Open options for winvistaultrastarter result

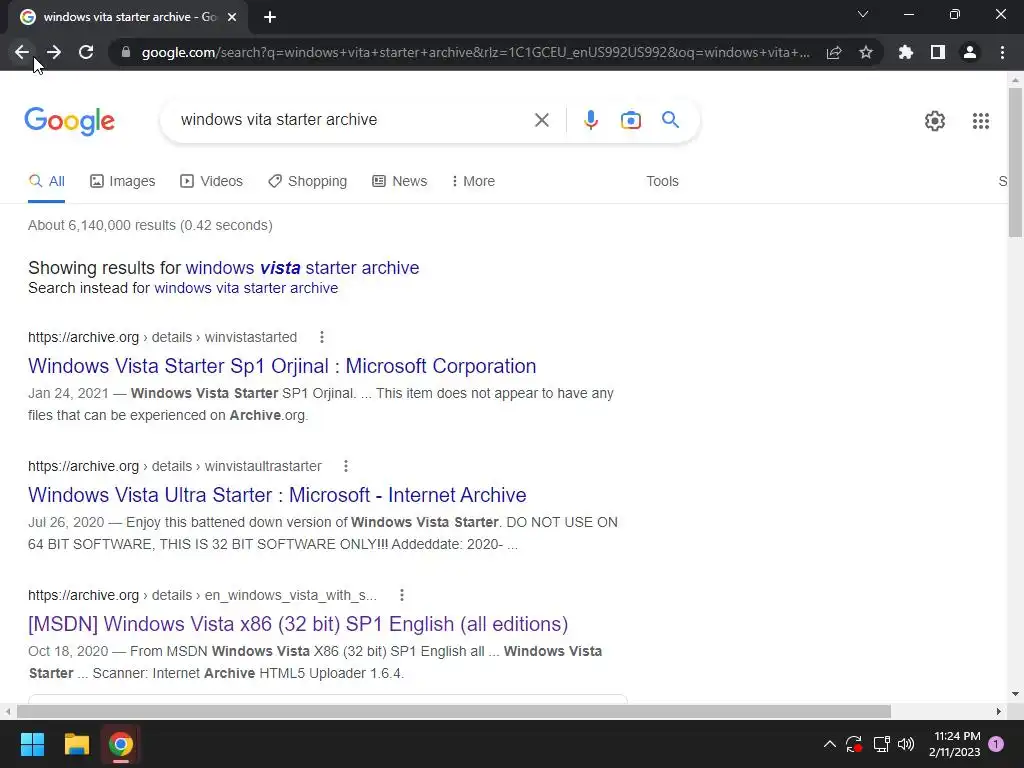(x=345, y=466)
